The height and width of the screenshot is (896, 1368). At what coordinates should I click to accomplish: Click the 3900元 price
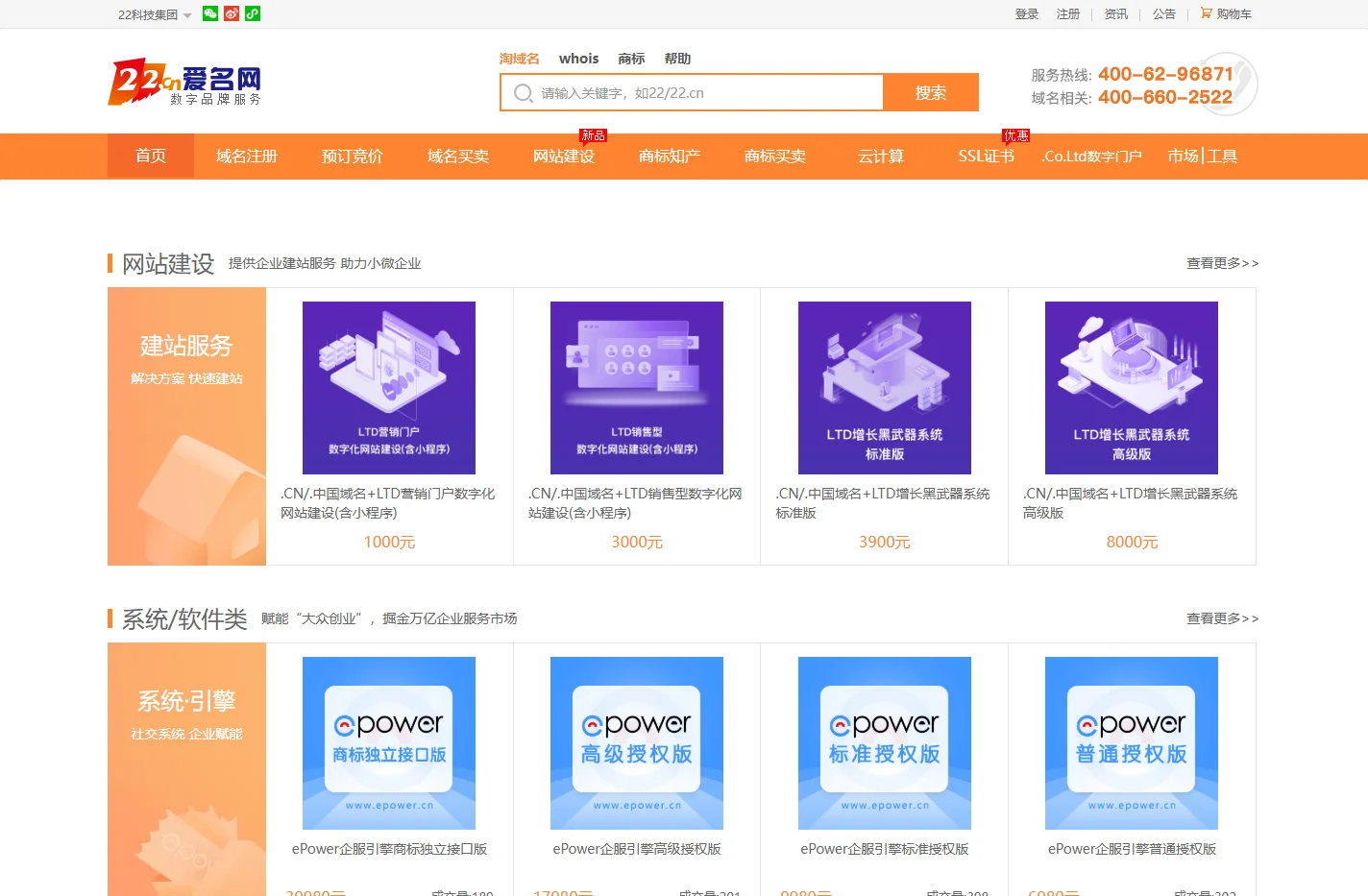tap(885, 543)
